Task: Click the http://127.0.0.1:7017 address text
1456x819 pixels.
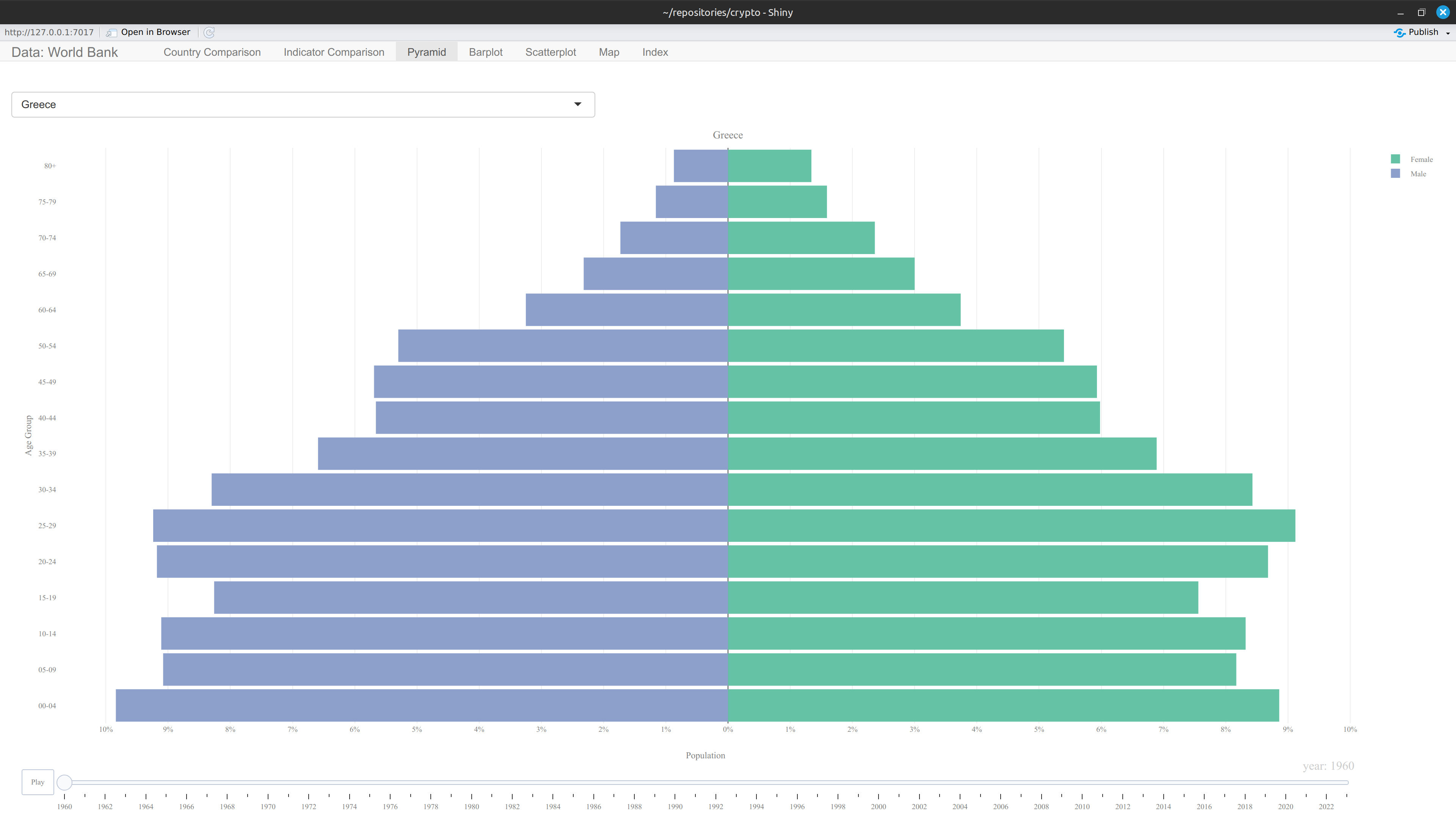Action: pyautogui.click(x=49, y=32)
